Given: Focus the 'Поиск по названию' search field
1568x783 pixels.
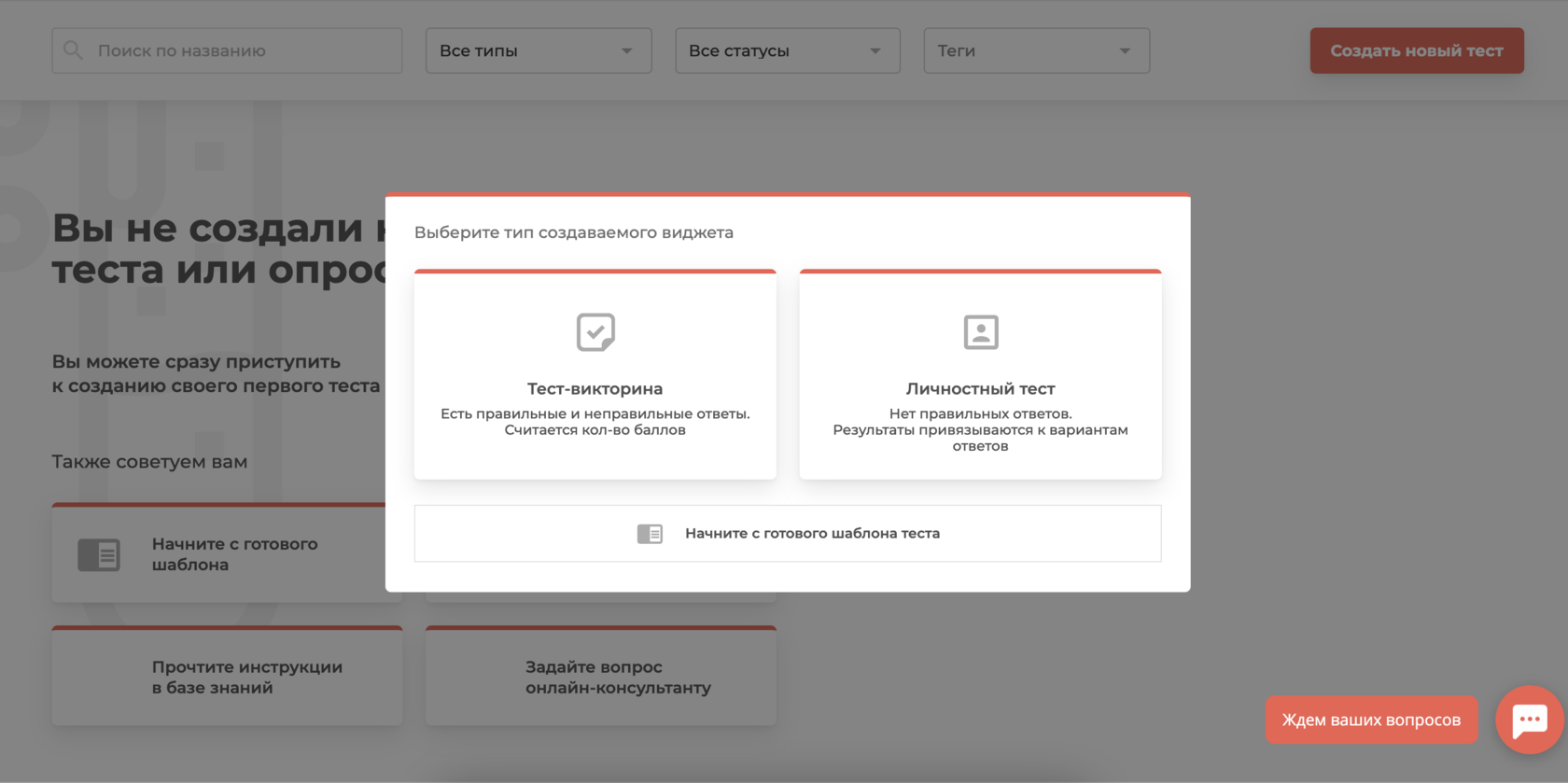Looking at the screenshot, I should pyautogui.click(x=227, y=50).
